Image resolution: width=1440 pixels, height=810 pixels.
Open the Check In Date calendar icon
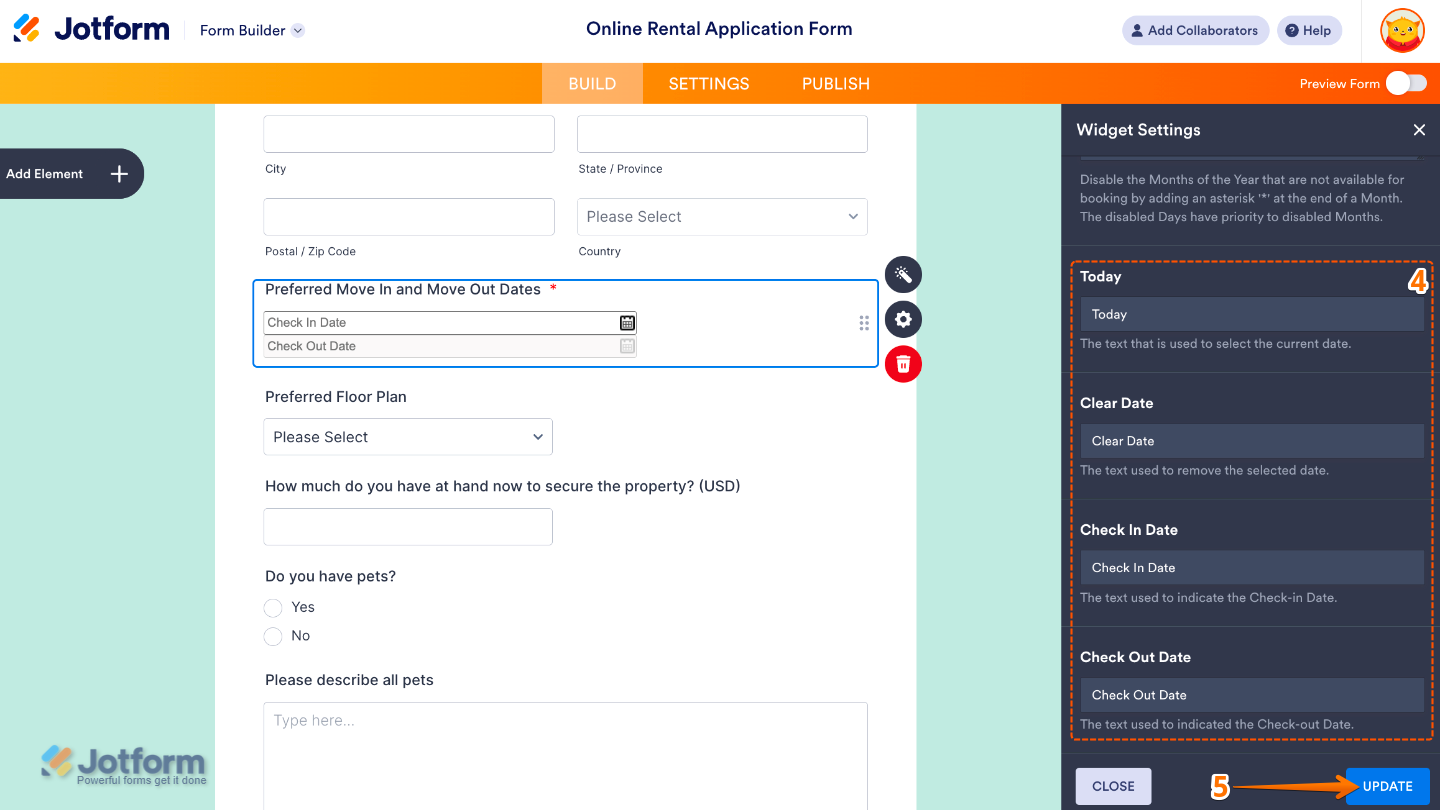click(x=627, y=322)
